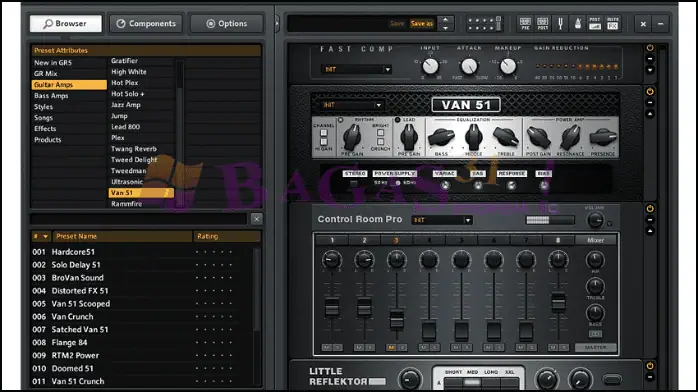
Task: Expand Control Room Pro preset dropdown
Action: (442, 220)
